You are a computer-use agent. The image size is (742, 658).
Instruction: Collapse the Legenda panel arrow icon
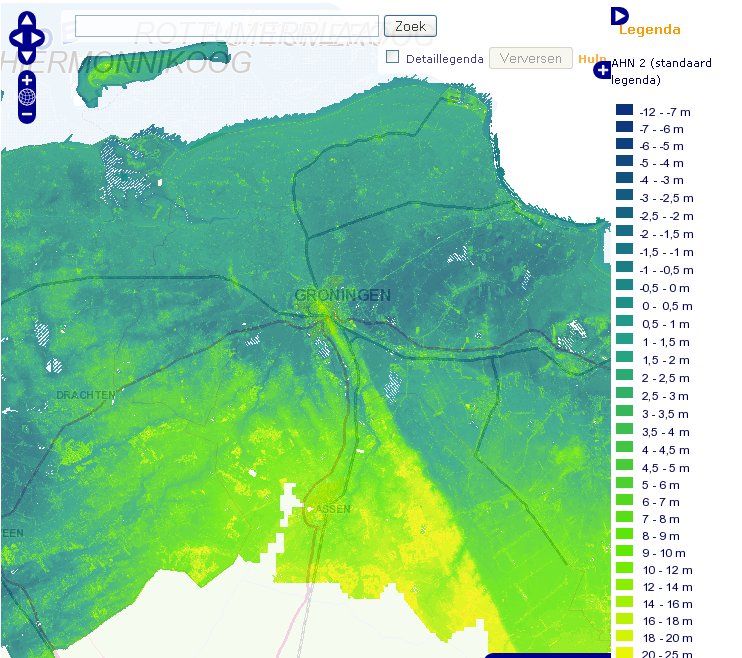(618, 15)
